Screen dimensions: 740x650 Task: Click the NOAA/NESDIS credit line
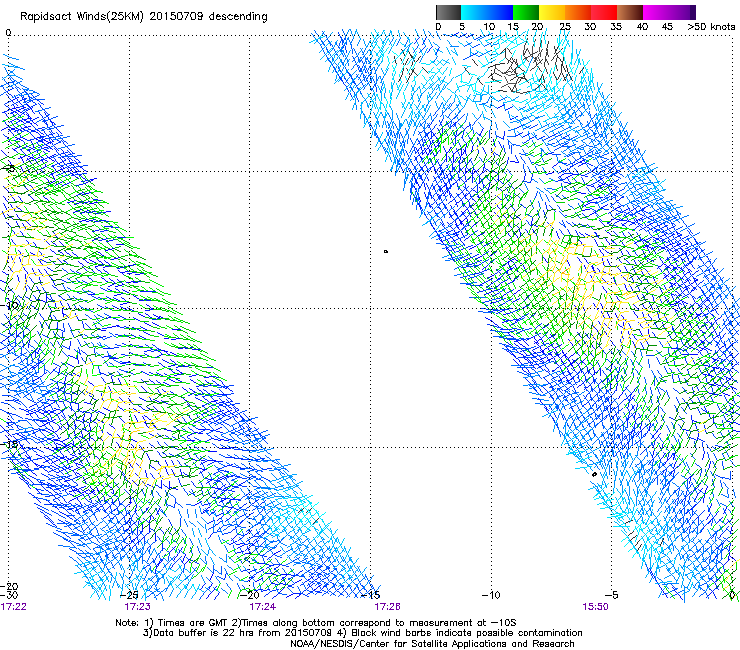[432, 644]
